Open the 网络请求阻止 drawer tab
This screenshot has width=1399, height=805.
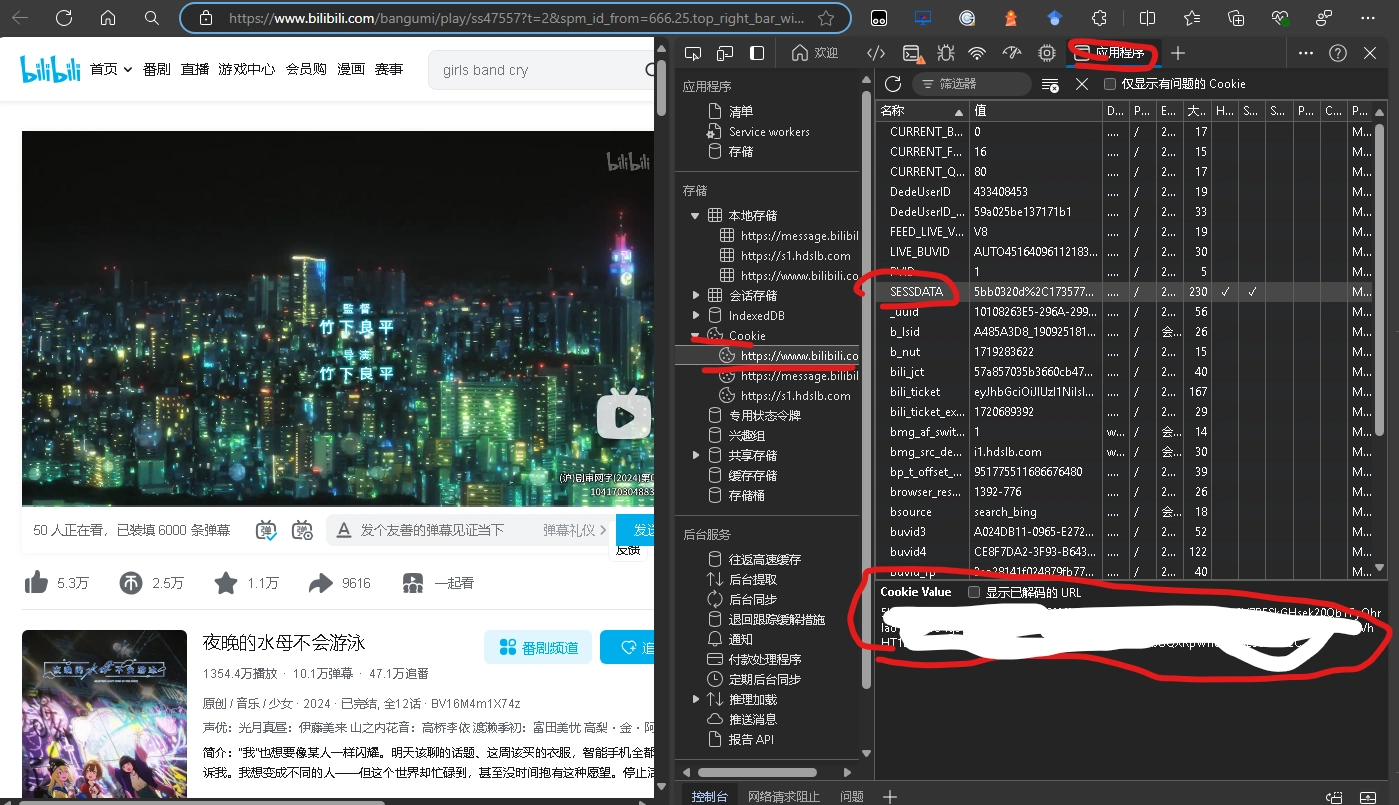[x=784, y=796]
